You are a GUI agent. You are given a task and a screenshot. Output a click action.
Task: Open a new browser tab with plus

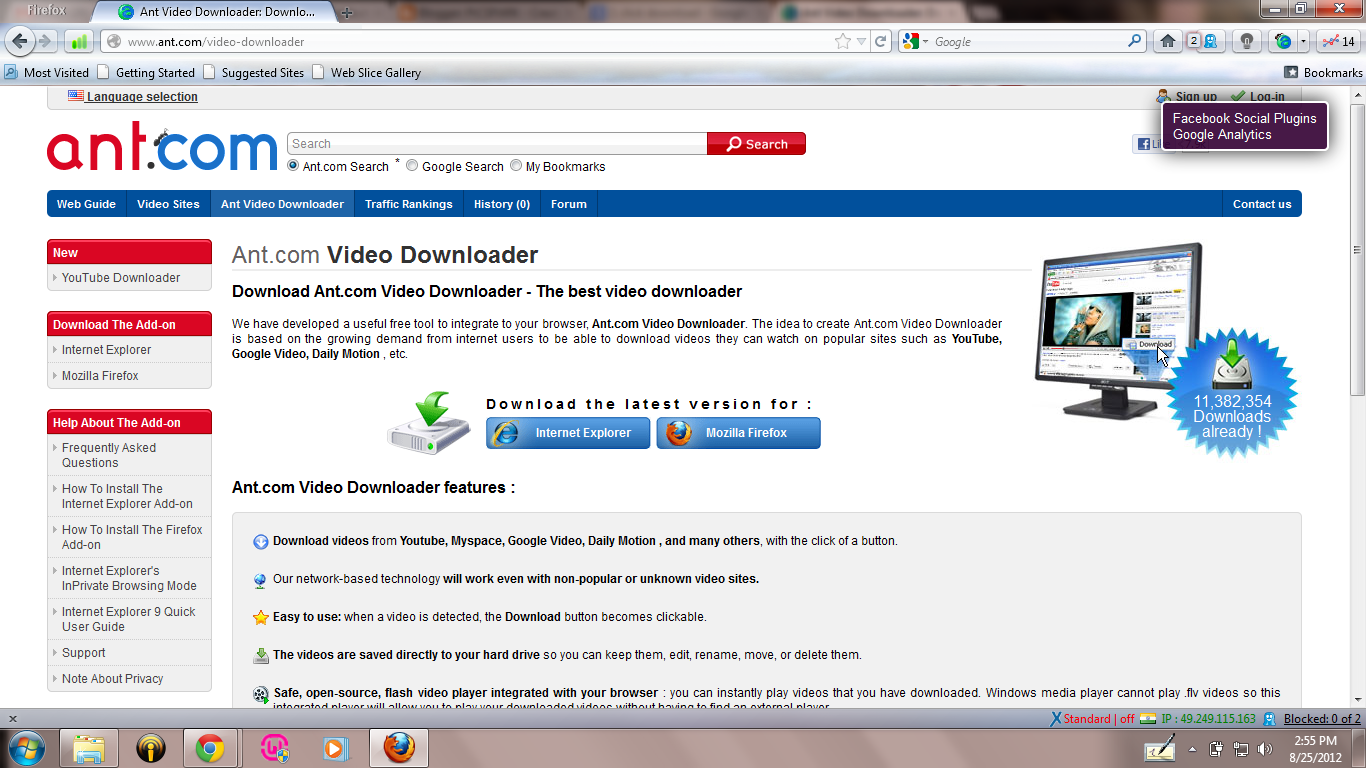pos(347,13)
